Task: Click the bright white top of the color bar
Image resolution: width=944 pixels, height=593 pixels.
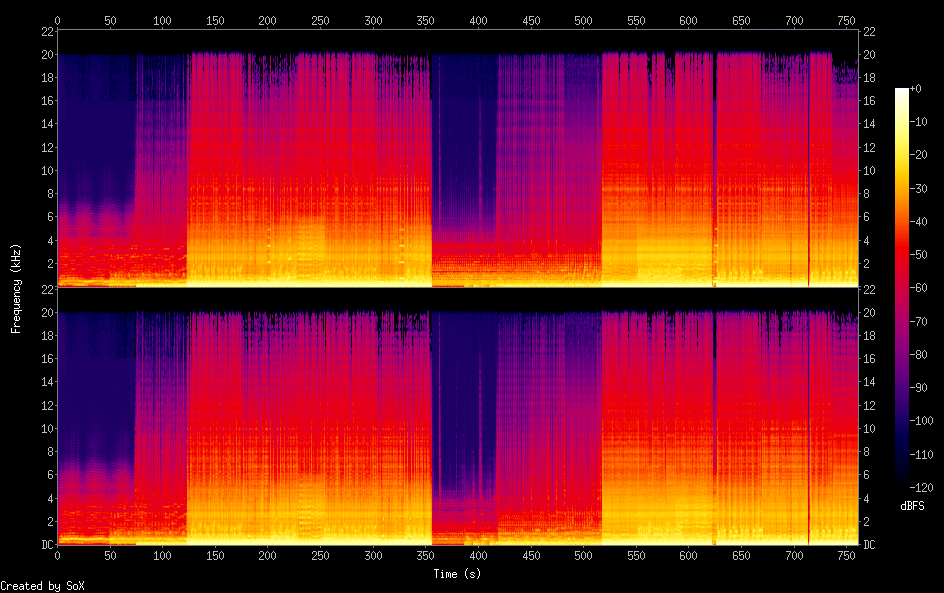Action: click(x=902, y=93)
